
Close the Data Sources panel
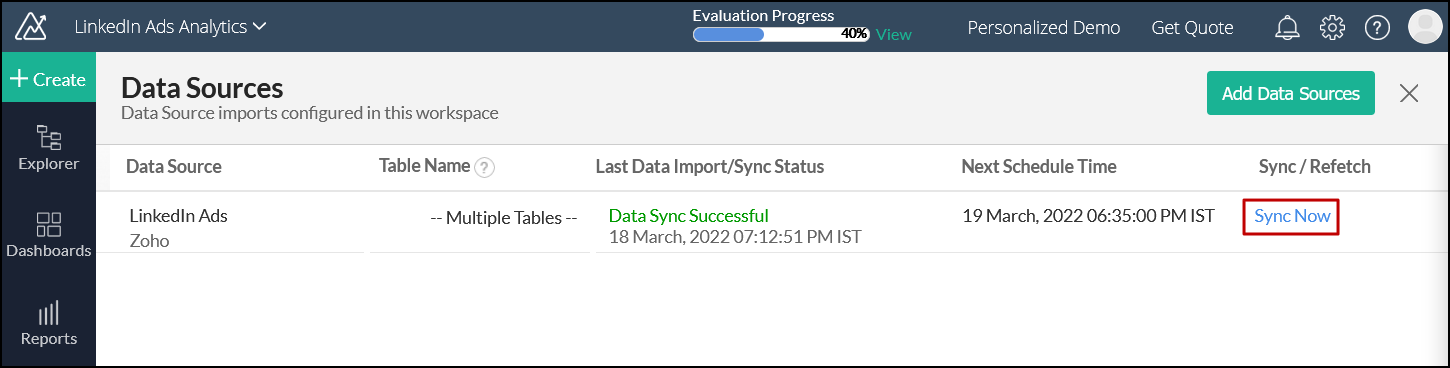(1409, 93)
